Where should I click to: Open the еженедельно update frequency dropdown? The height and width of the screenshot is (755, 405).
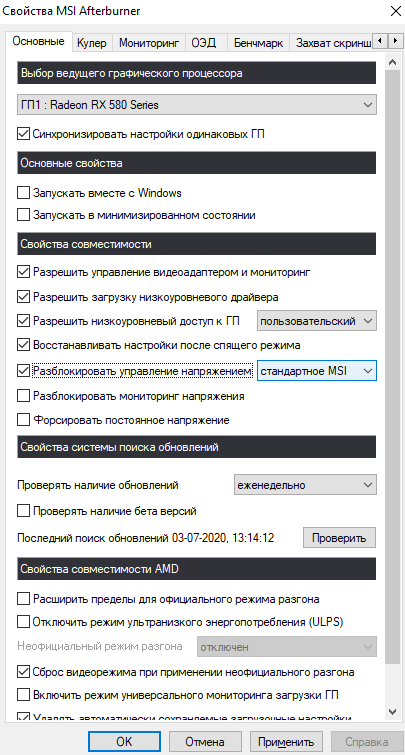(305, 485)
